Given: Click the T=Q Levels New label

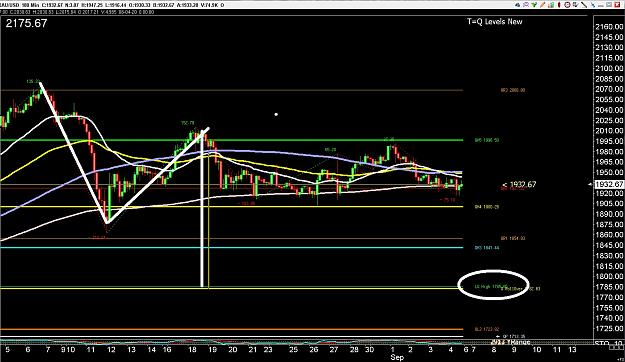Looking at the screenshot, I should pyautogui.click(x=495, y=22).
